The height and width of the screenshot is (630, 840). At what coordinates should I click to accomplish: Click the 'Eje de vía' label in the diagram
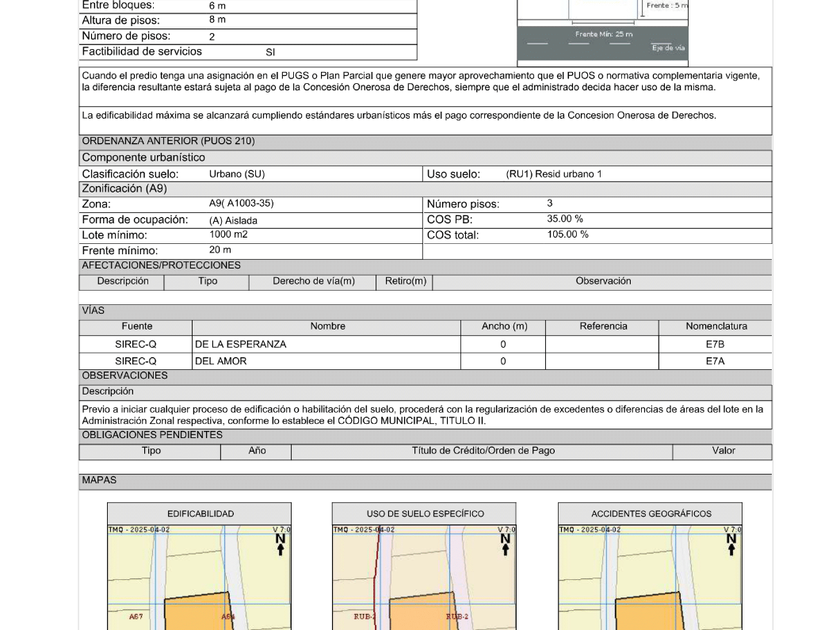(x=667, y=48)
